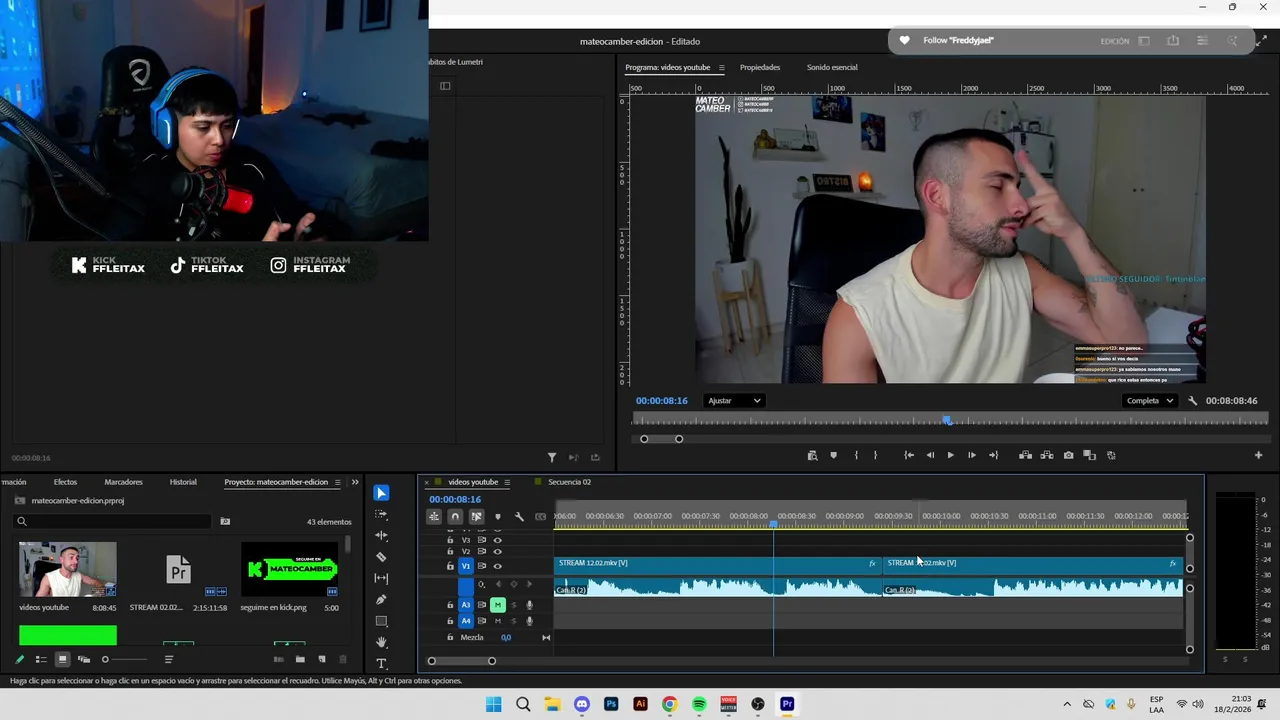Screen dimensions: 1280x720
Task: Toggle linked selection in timeline
Action: click(x=476, y=517)
